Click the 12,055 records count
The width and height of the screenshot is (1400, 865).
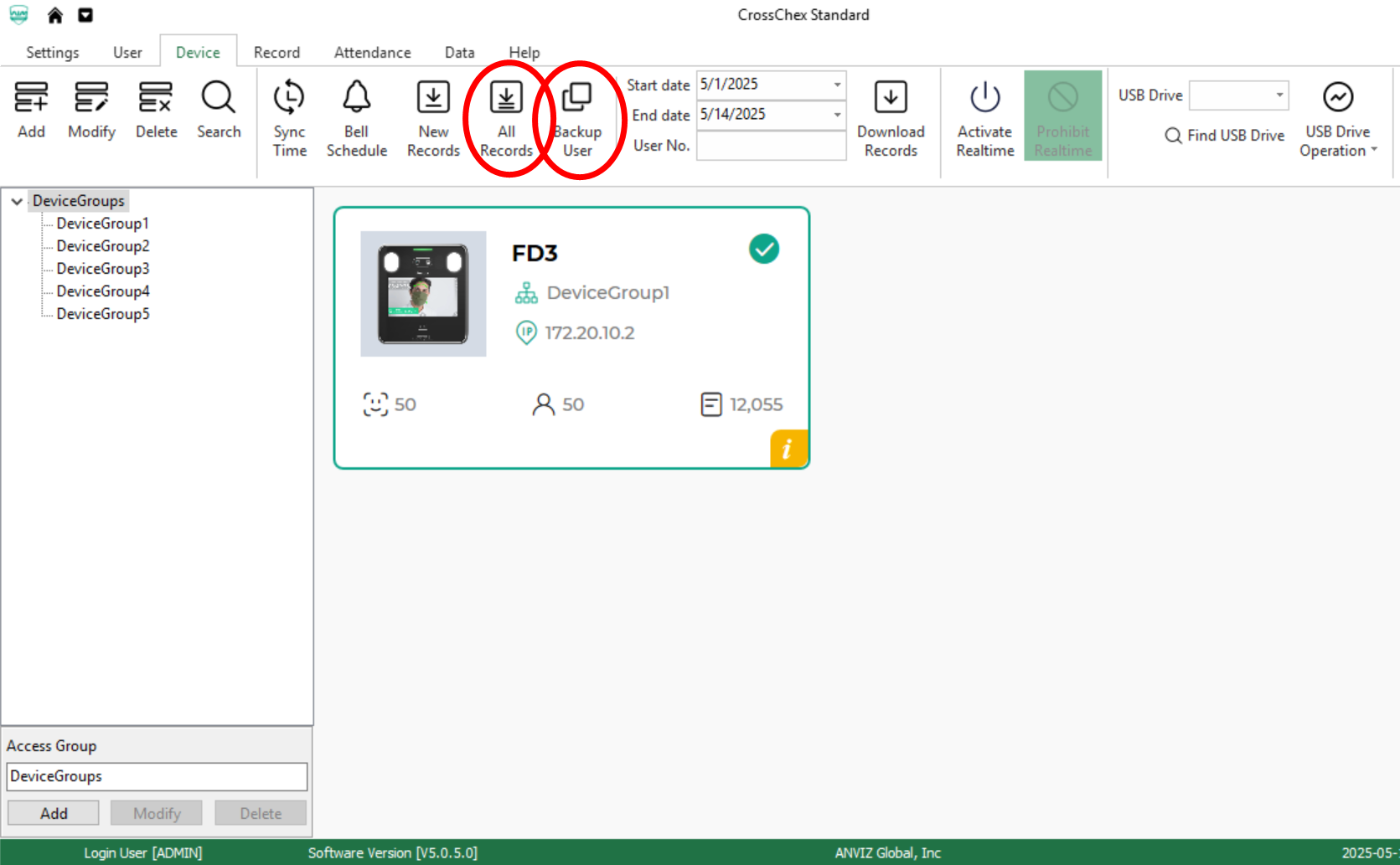[x=757, y=404]
